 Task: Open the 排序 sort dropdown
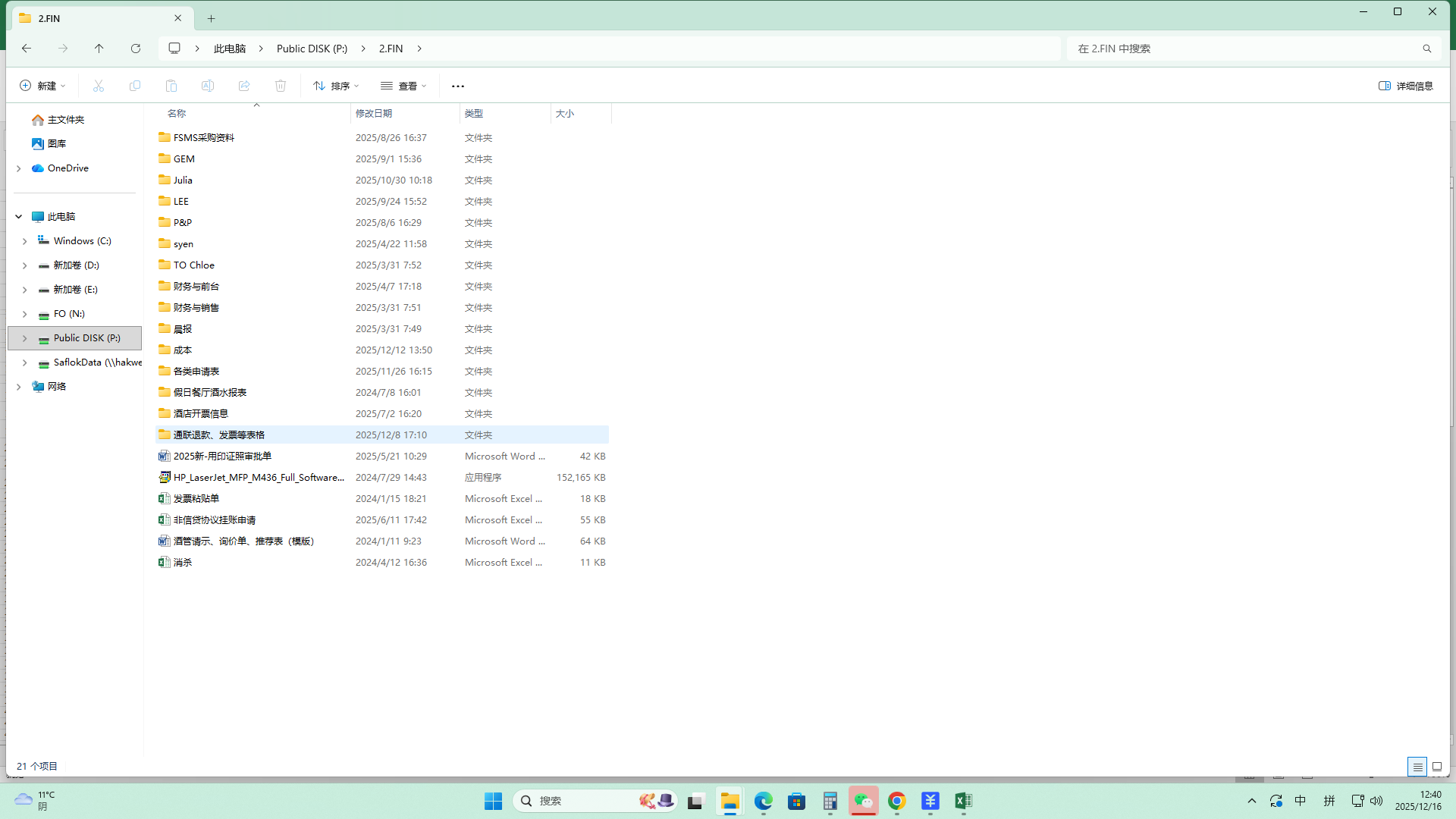(x=336, y=86)
